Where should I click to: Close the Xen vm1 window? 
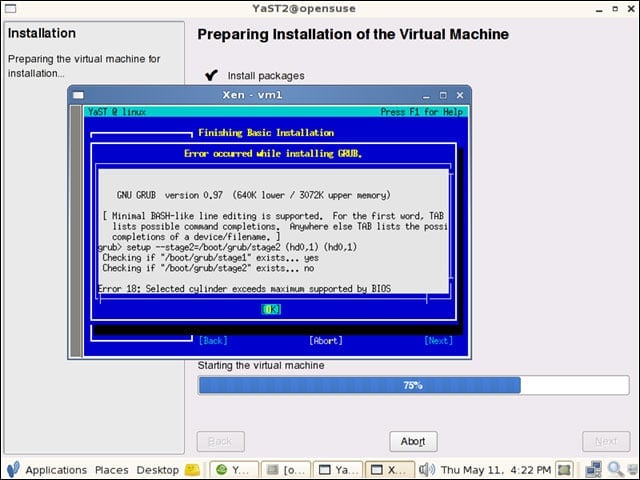pyautogui.click(x=460, y=95)
